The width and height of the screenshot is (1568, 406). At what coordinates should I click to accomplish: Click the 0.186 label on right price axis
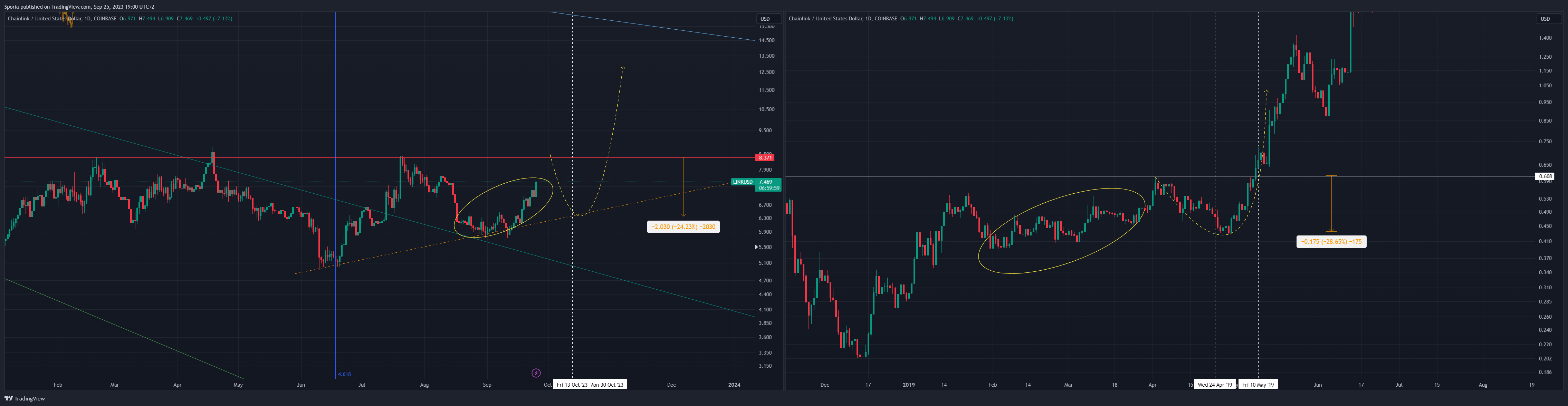click(1545, 372)
